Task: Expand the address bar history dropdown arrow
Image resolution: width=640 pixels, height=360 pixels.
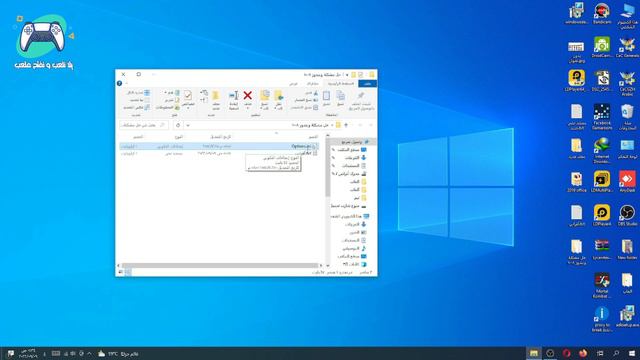Action: tap(188, 125)
